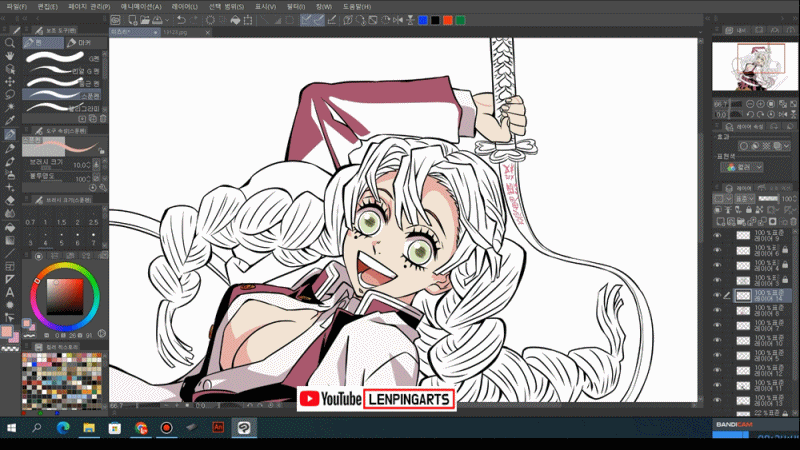Click the delete layer trash icon
The width and height of the screenshot is (800, 450).
793,221
